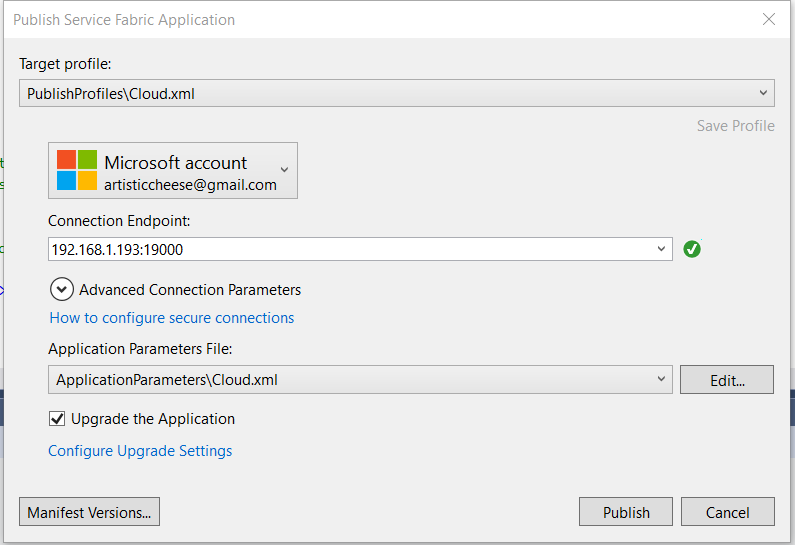
Task: Click the Connection Endpoint label
Action: coord(119,221)
